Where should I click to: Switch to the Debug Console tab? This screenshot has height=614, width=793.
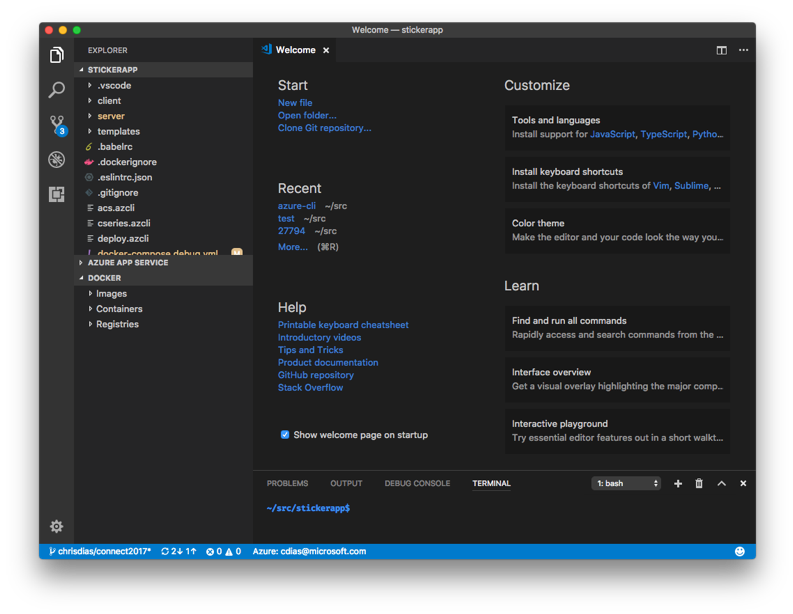coord(417,484)
